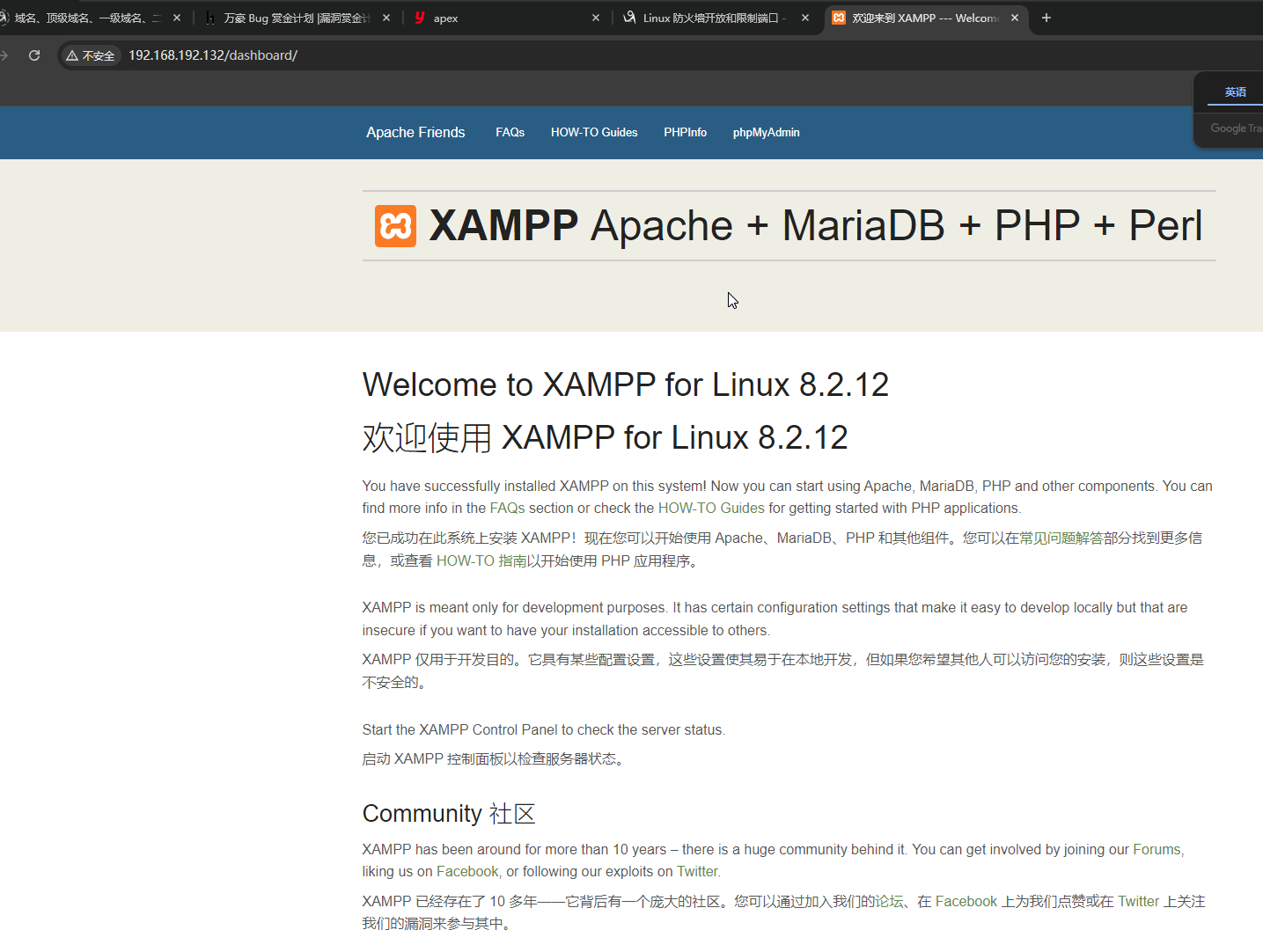1263x952 pixels.
Task: Open Twitter link in English paragraph
Action: click(697, 872)
